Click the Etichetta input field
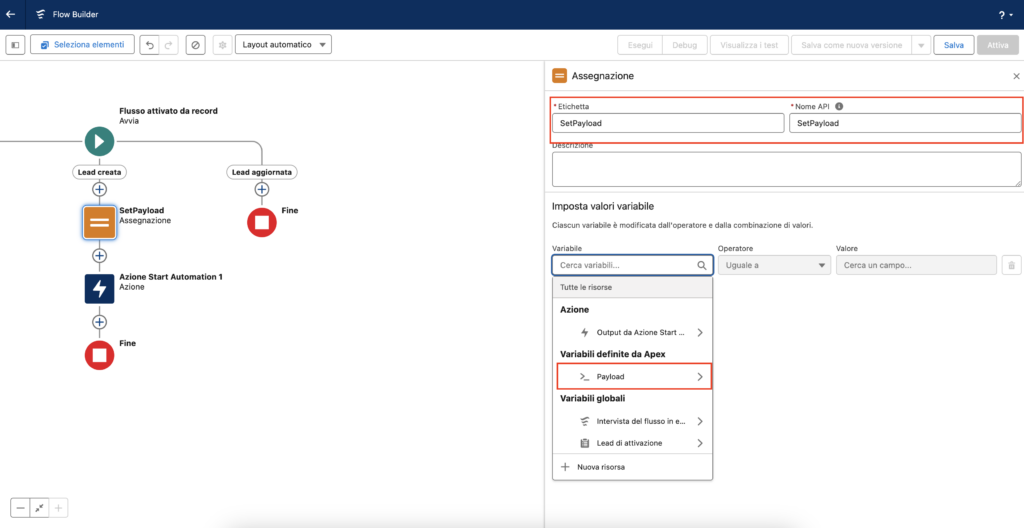Viewport: 1024px width, 528px height. (x=667, y=123)
